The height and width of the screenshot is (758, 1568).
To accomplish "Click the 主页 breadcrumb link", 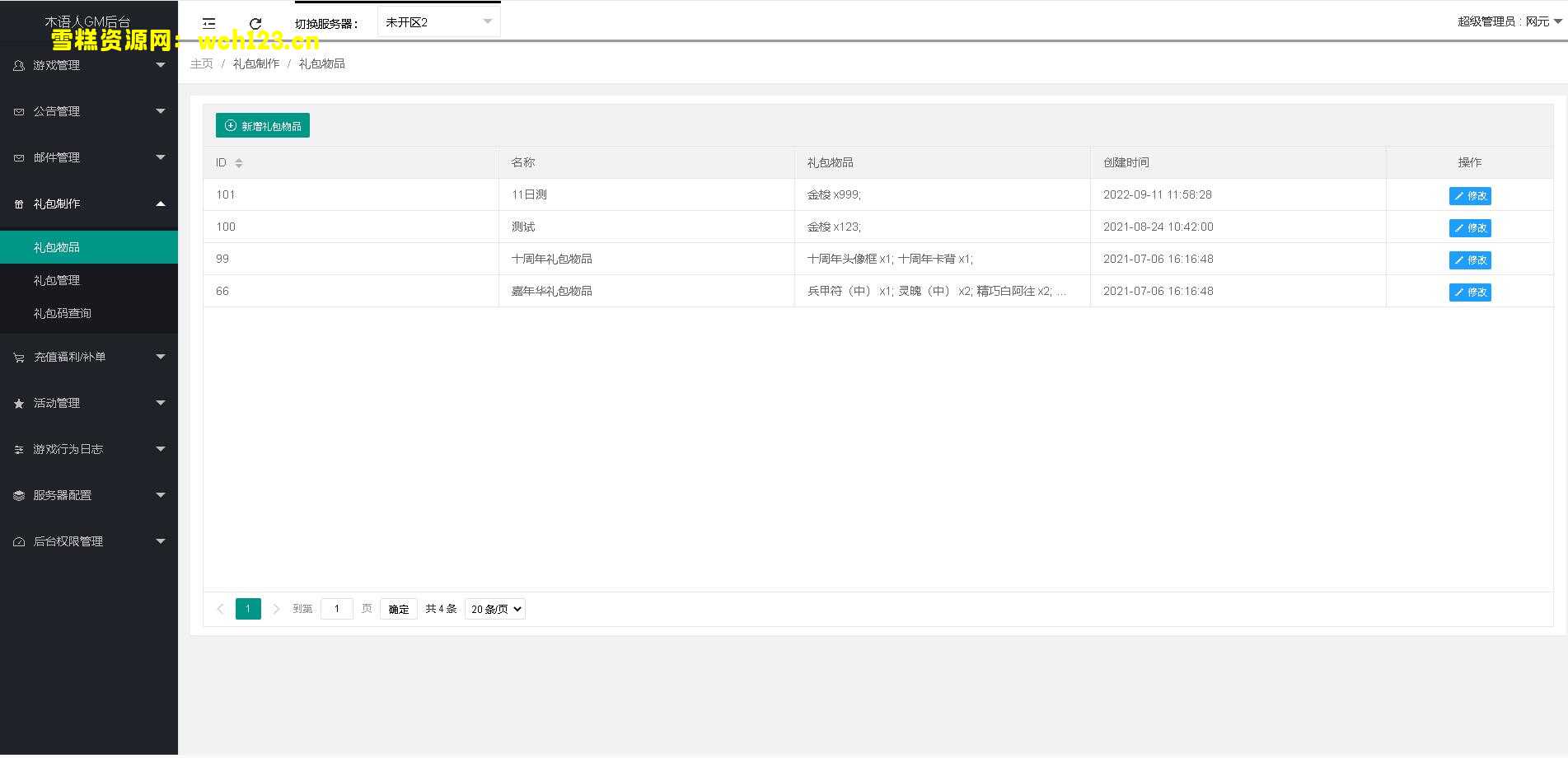I will pyautogui.click(x=202, y=63).
